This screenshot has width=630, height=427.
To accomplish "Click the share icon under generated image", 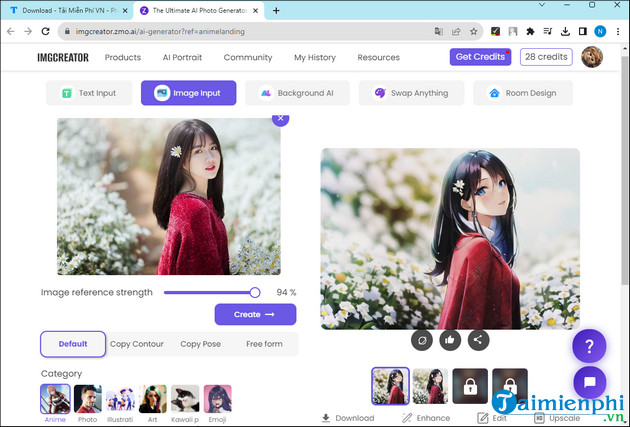I will [x=478, y=340].
